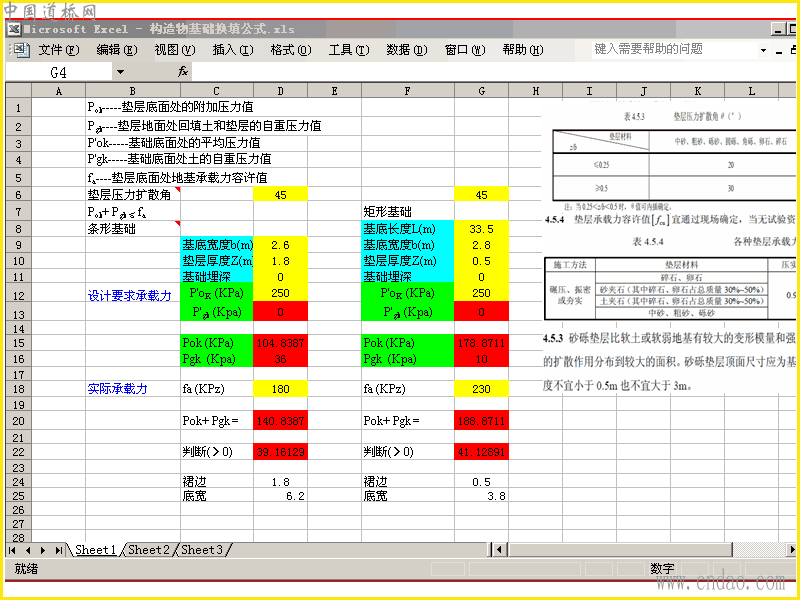Image resolution: width=800 pixels, height=600 pixels.
Task: Click horizontal scrollbar left arrow
Action: point(499,549)
